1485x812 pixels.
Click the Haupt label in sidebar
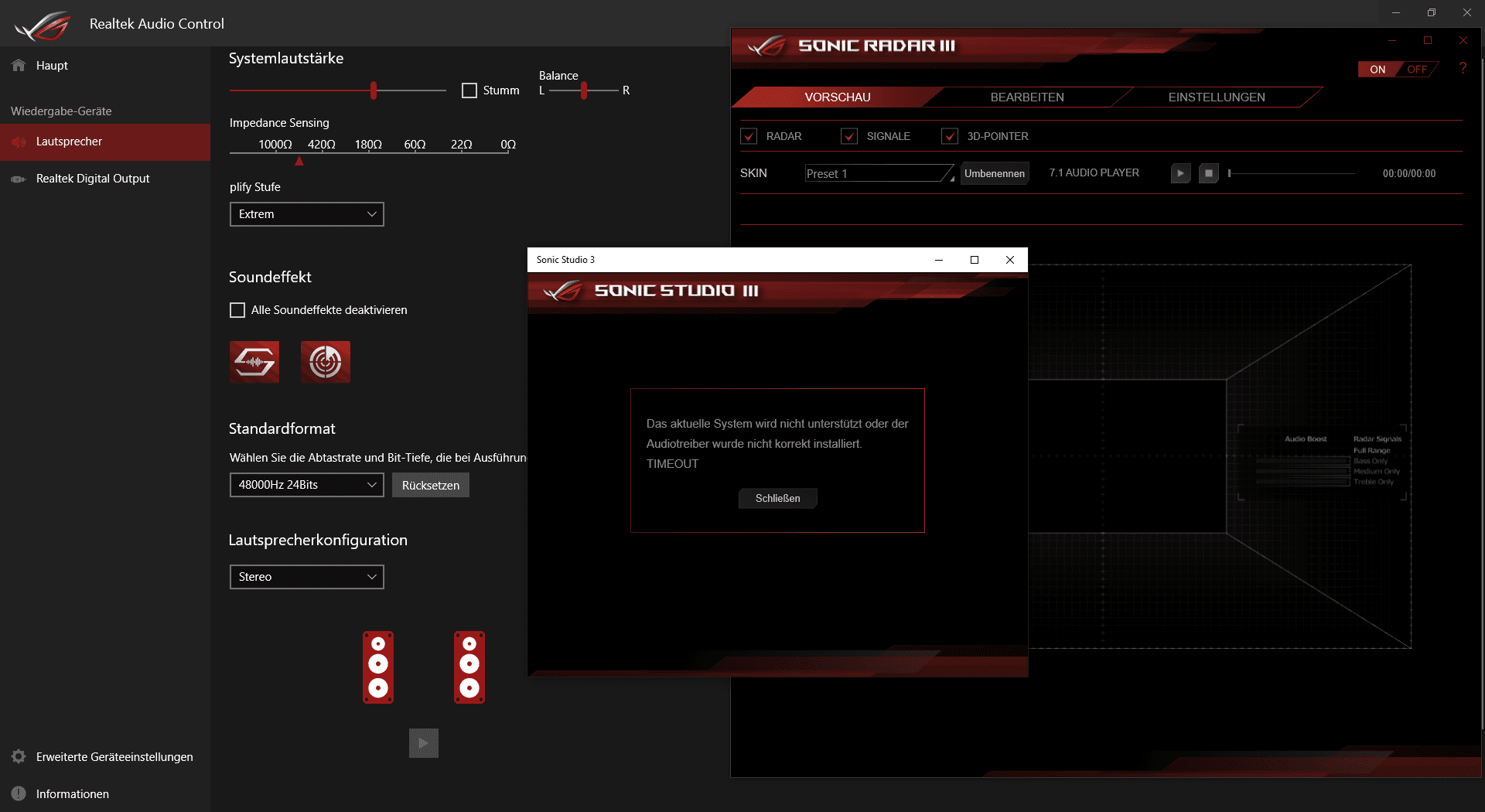[x=52, y=66]
